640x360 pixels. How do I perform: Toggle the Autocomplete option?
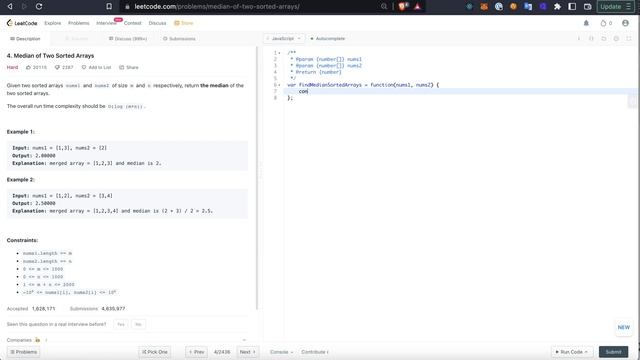(x=327, y=38)
